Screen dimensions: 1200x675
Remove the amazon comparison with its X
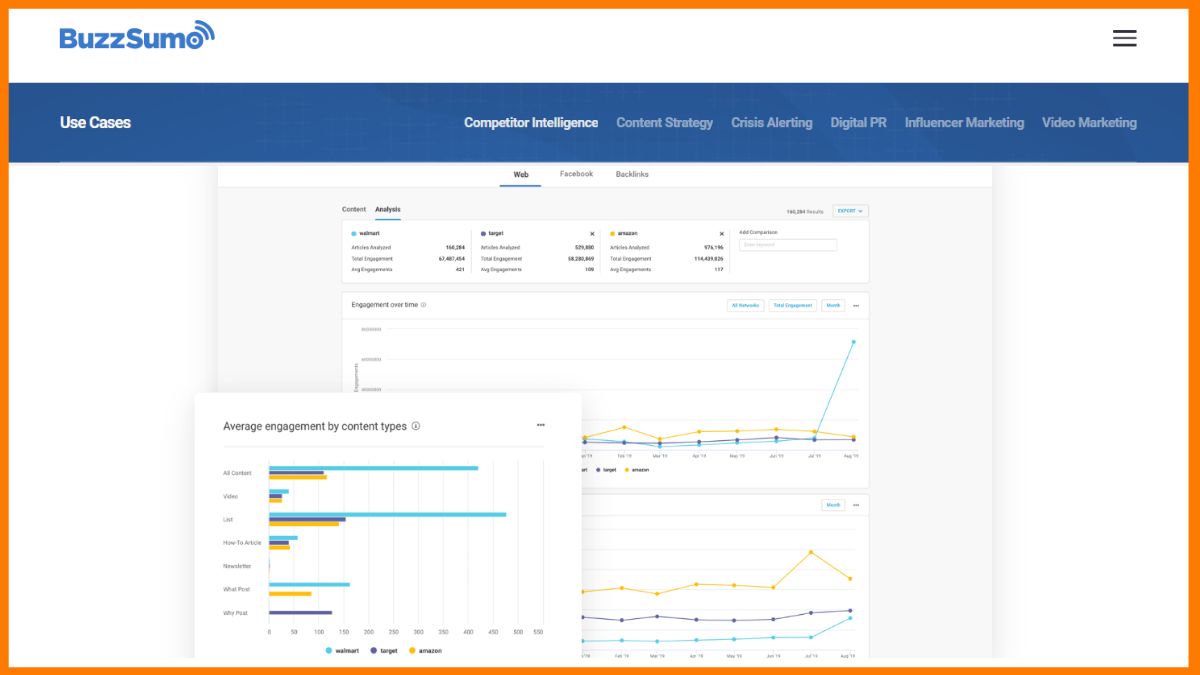coord(721,234)
